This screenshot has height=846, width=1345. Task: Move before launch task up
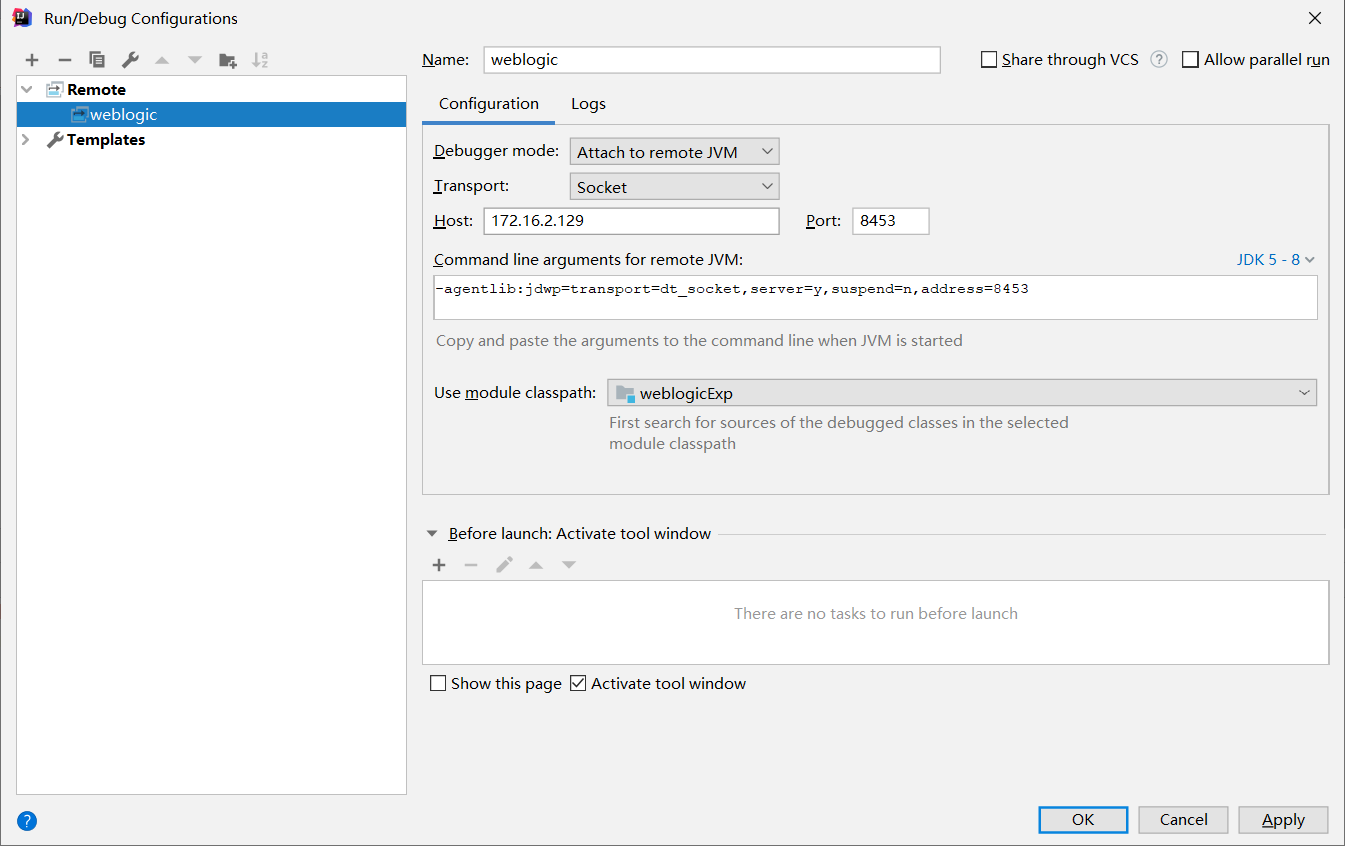[536, 565]
